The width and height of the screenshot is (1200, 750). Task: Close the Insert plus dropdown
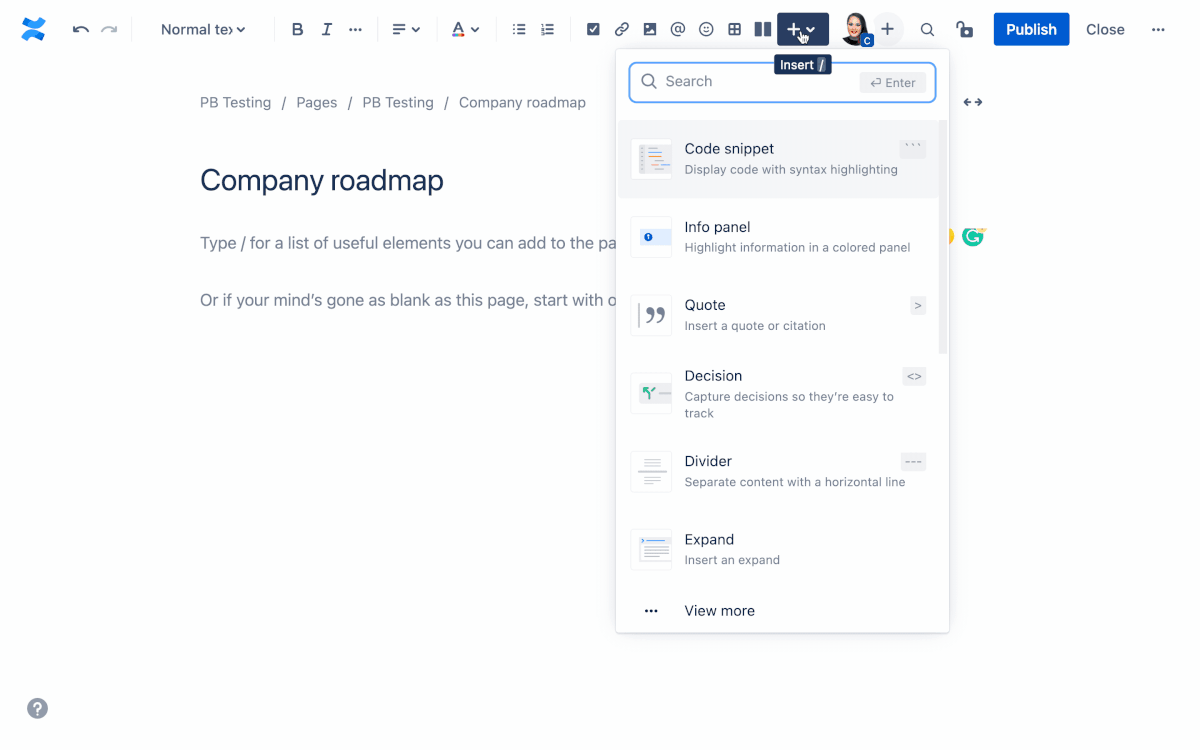pos(803,30)
